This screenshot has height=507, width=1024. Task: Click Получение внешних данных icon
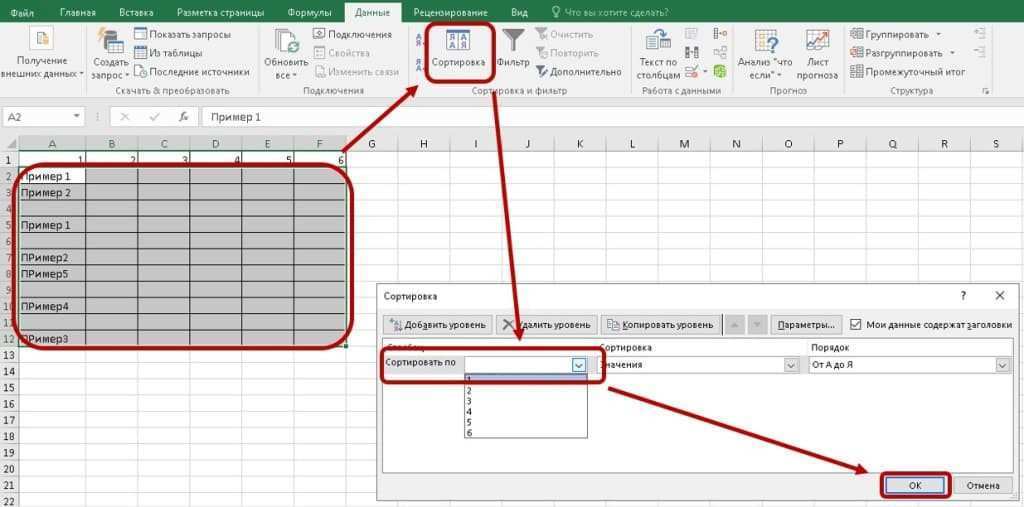[41, 42]
